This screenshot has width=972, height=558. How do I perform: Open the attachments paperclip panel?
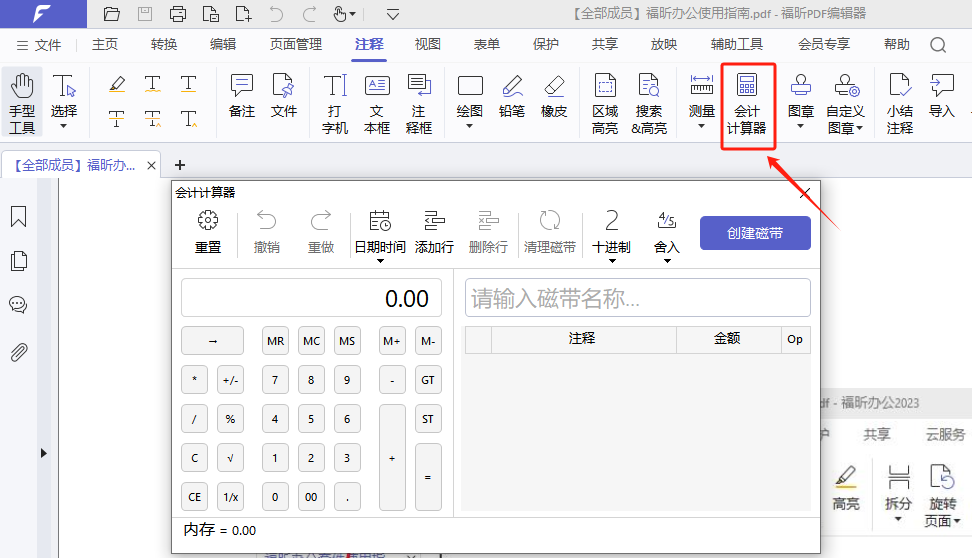tap(18, 352)
